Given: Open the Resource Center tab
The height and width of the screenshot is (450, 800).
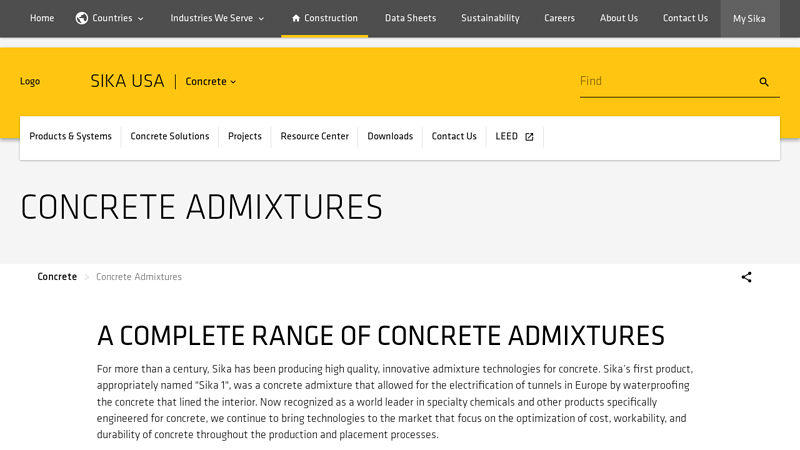Looking at the screenshot, I should [314, 136].
